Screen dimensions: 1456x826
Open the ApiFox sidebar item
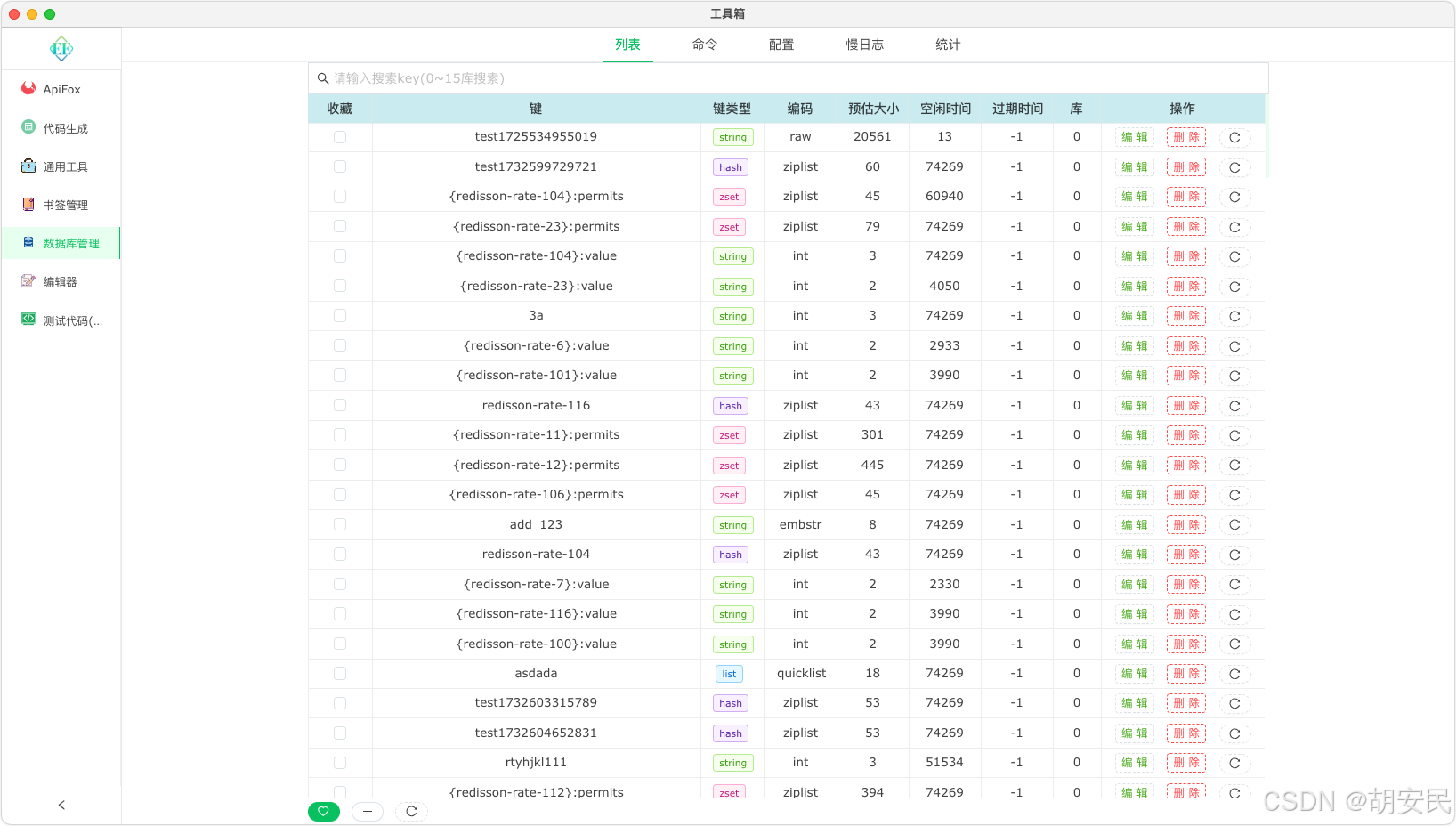coord(61,89)
